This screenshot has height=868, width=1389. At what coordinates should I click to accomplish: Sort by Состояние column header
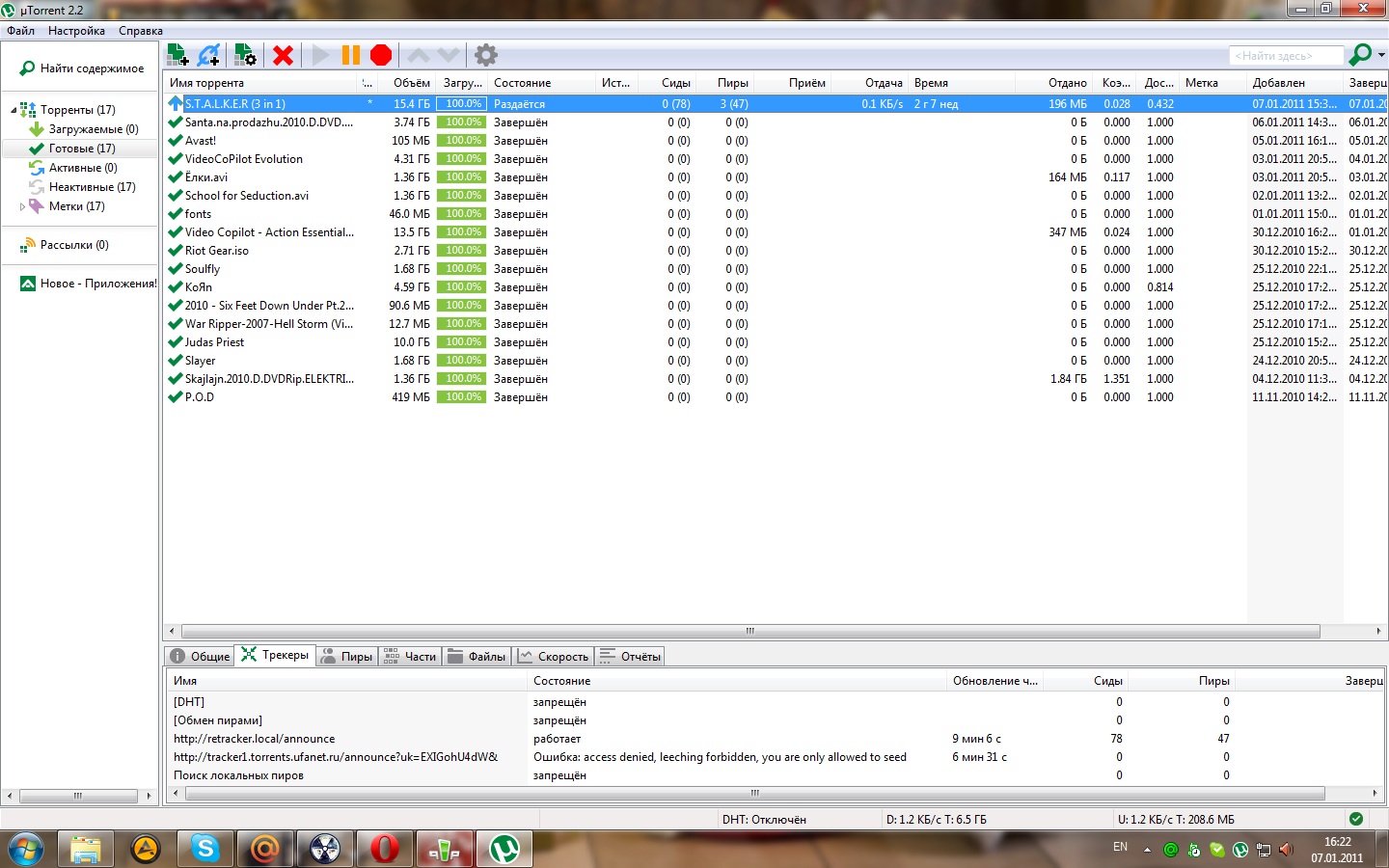tap(540, 83)
